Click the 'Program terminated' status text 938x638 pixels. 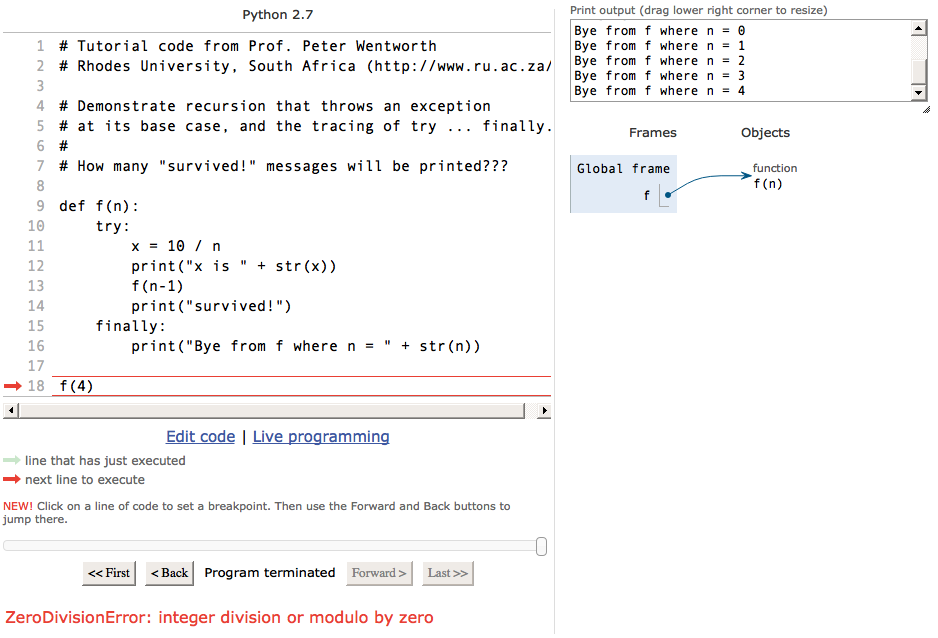coord(270,573)
